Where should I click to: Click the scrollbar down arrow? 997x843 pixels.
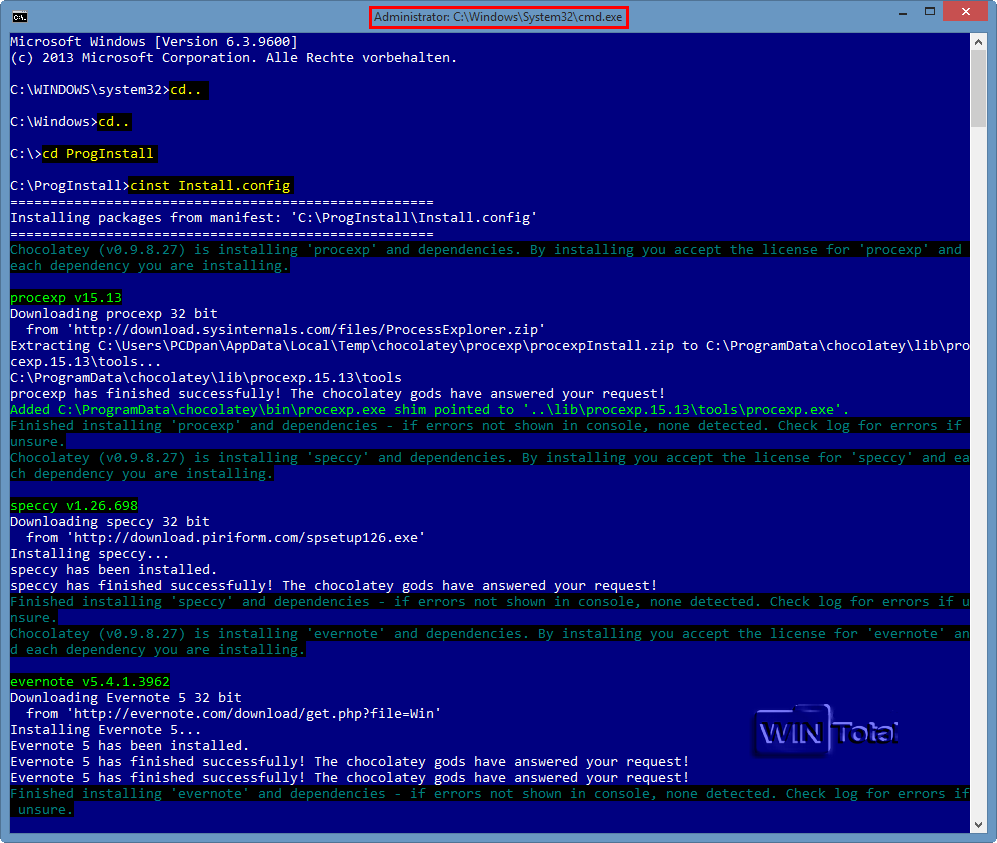click(x=978, y=825)
